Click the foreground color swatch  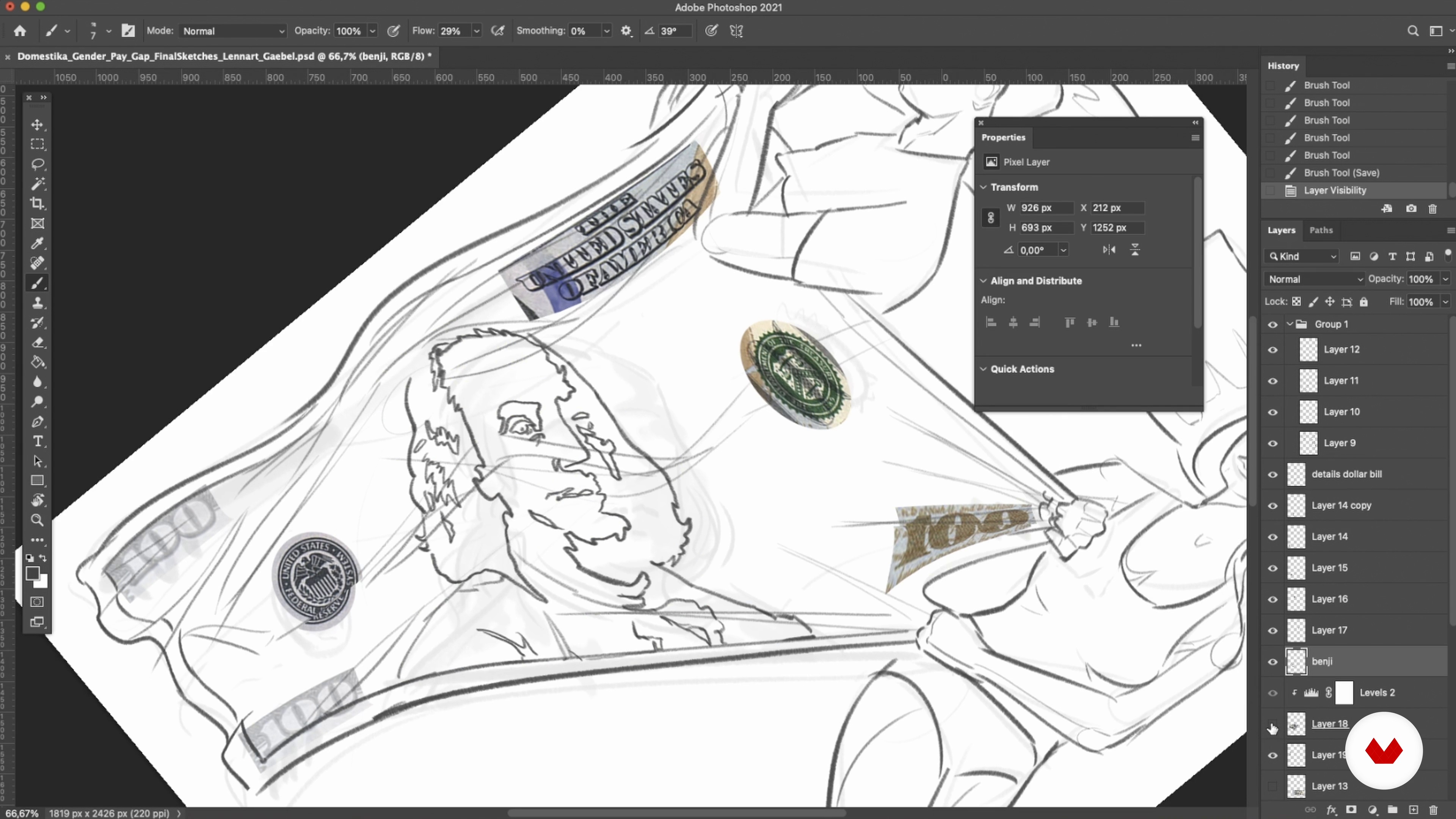tap(33, 573)
